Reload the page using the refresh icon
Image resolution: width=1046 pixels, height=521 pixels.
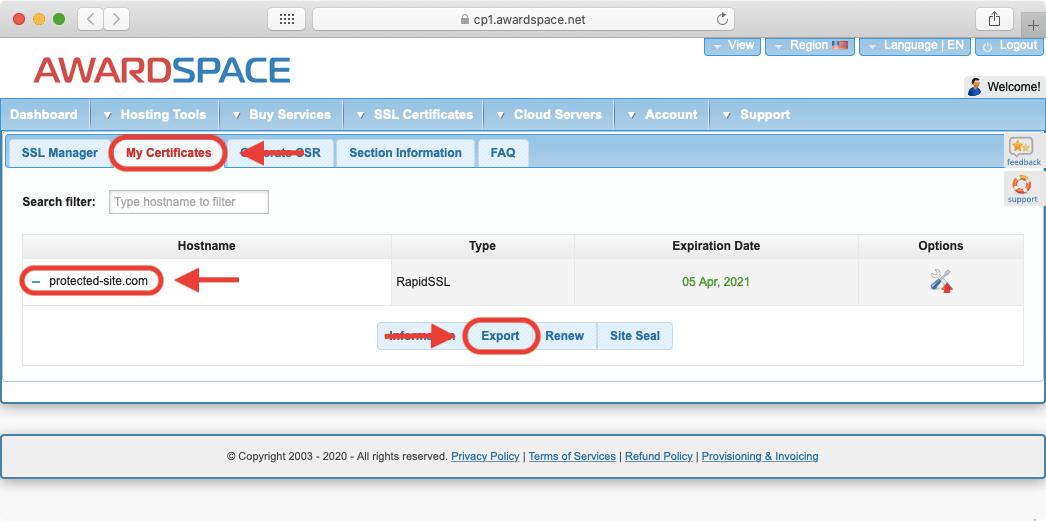722,19
